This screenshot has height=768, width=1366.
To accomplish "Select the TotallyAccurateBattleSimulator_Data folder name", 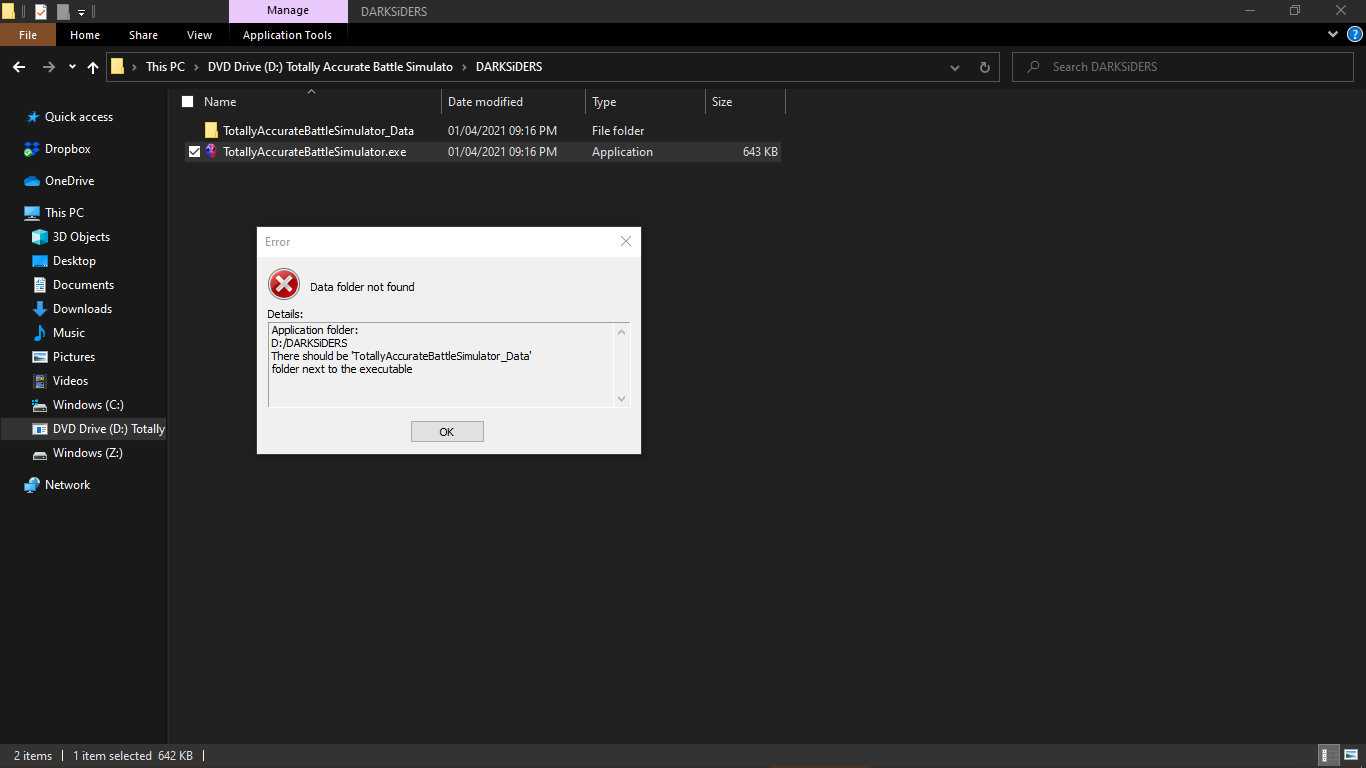I will pyautogui.click(x=318, y=131).
